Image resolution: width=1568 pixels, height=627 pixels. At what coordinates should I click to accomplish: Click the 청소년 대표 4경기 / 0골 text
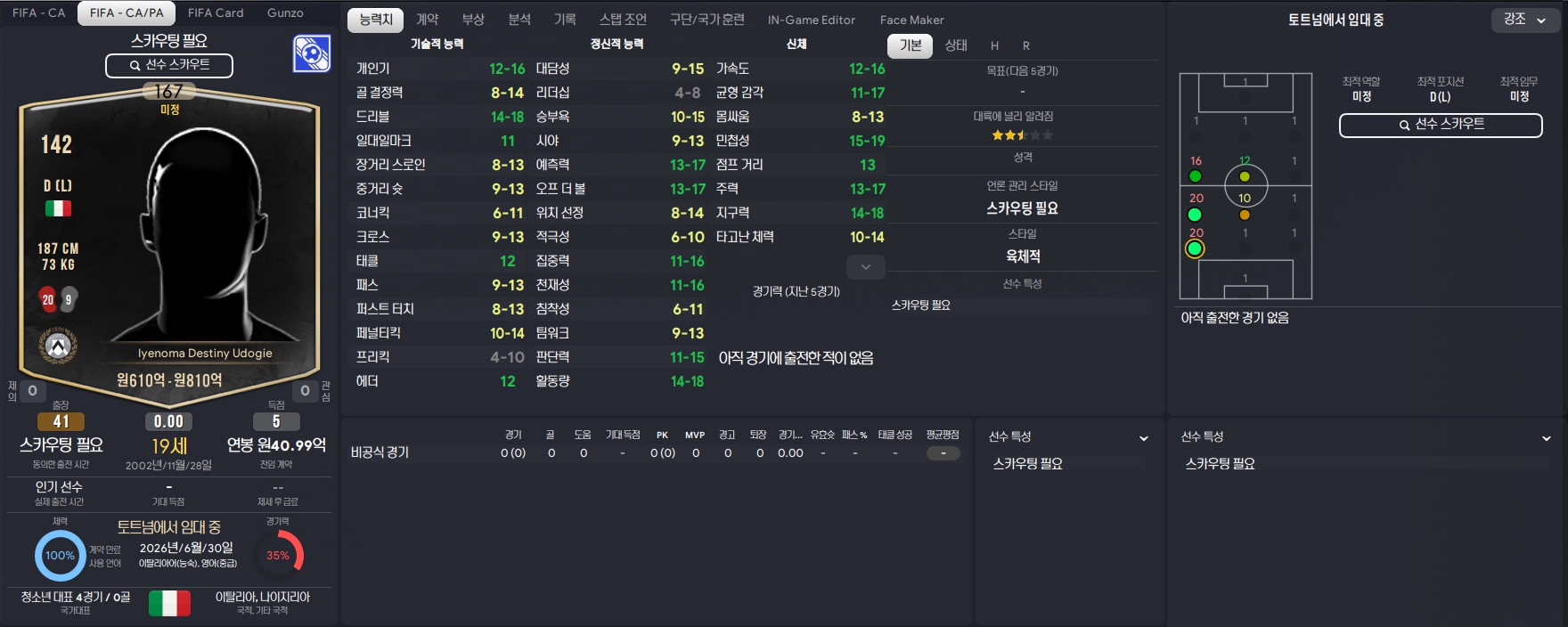(x=76, y=597)
